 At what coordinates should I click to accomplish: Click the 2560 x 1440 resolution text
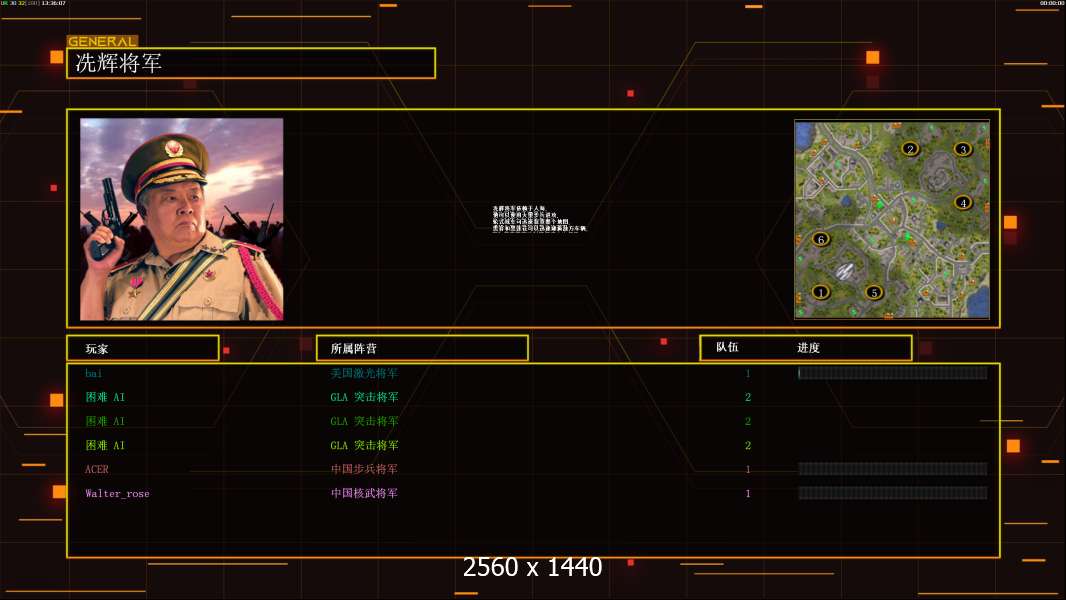[532, 567]
